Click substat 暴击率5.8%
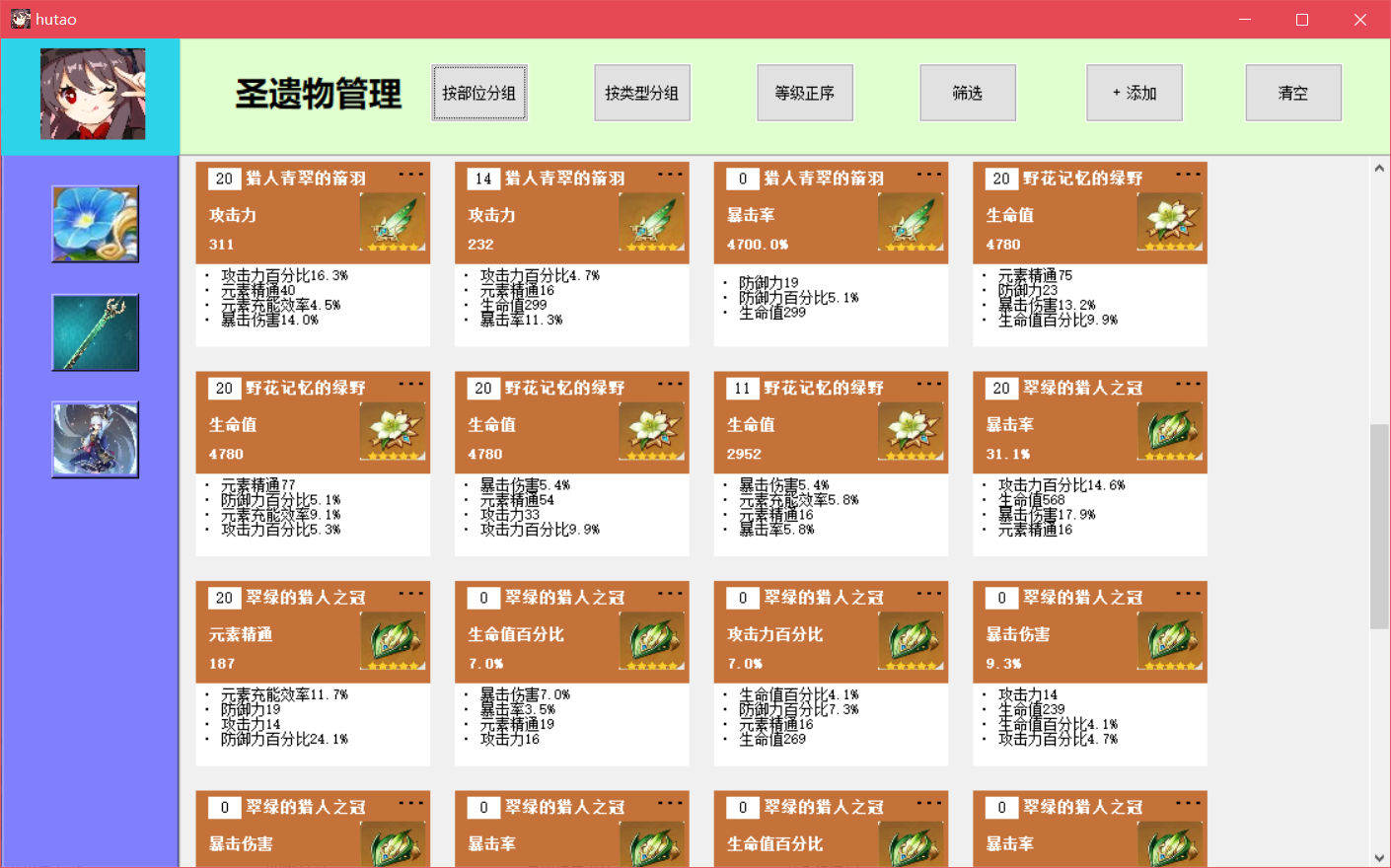This screenshot has height=868, width=1391. point(776,530)
